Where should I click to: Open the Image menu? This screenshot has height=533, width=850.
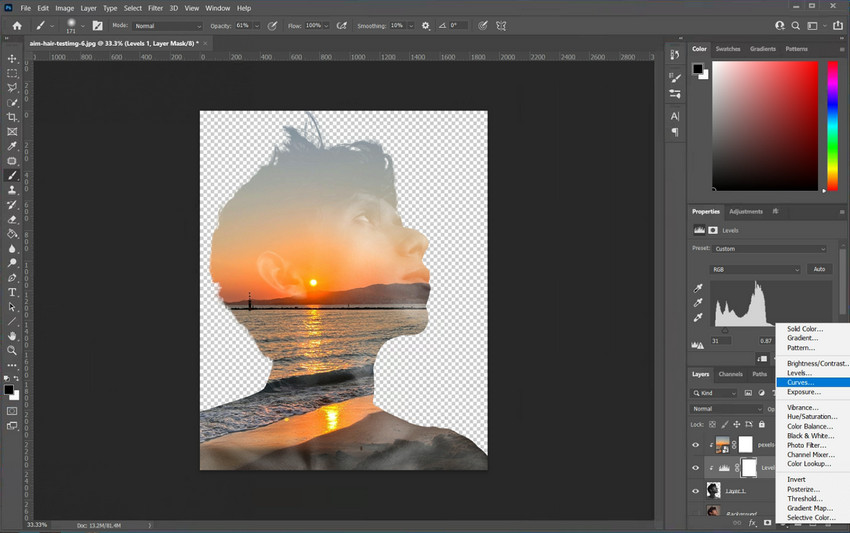click(x=65, y=8)
